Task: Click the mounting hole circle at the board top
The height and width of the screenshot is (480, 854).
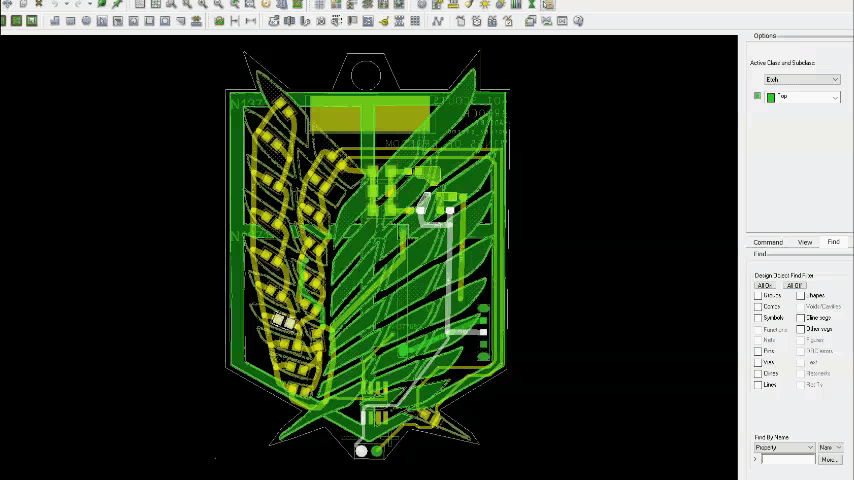Action: coord(366,76)
